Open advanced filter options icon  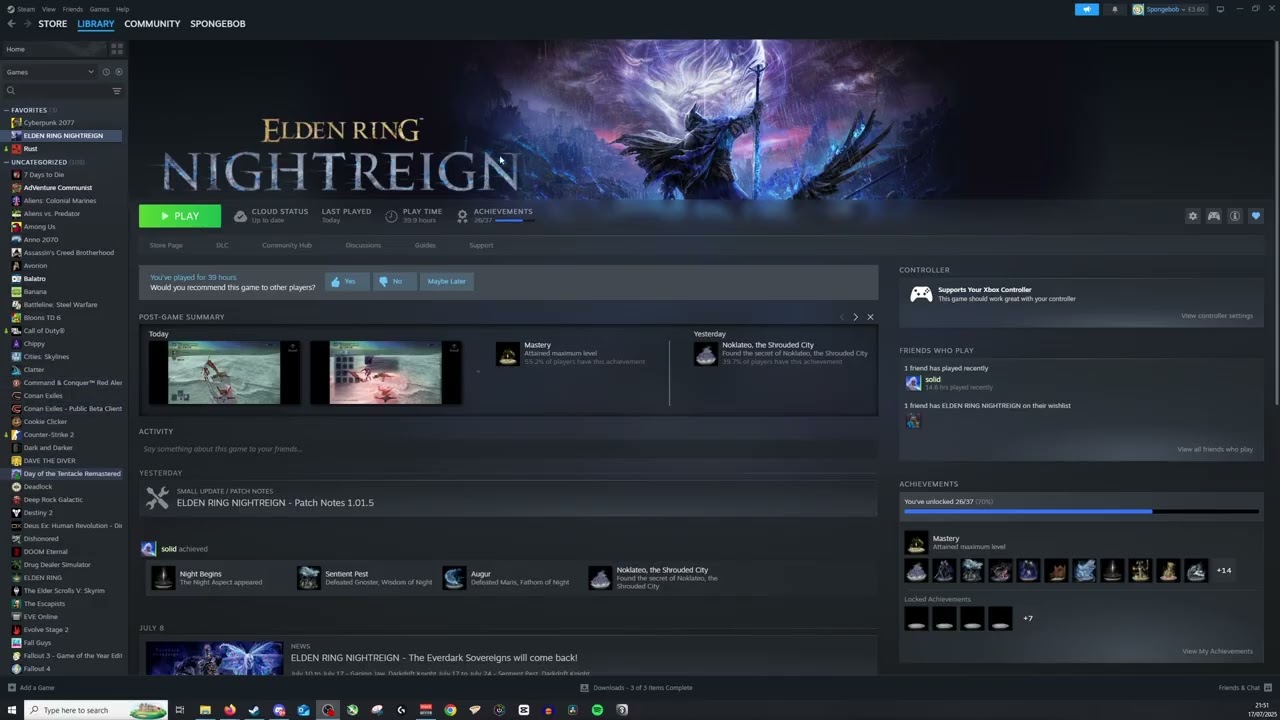[117, 91]
